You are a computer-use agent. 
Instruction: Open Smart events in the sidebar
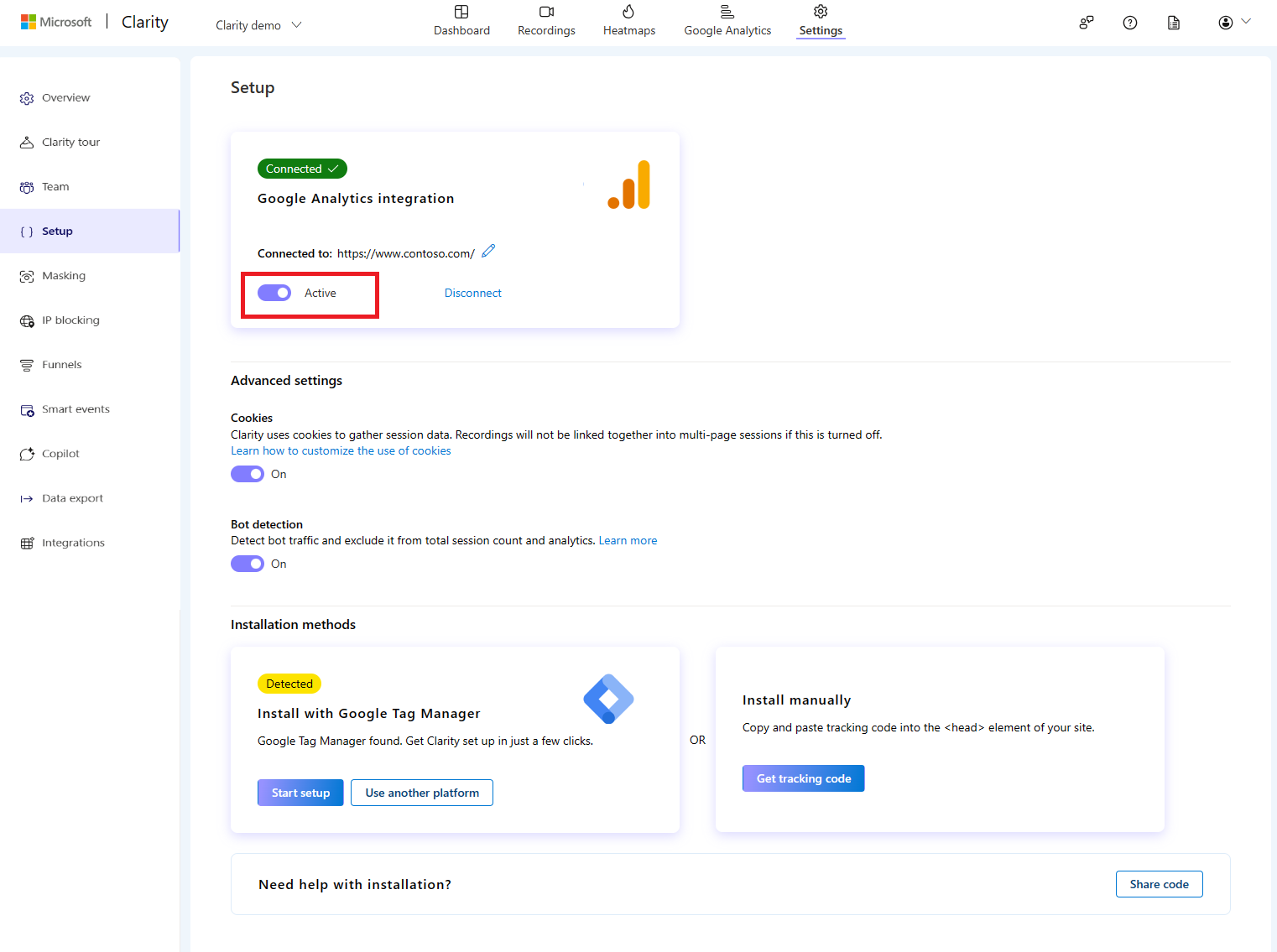click(90, 409)
